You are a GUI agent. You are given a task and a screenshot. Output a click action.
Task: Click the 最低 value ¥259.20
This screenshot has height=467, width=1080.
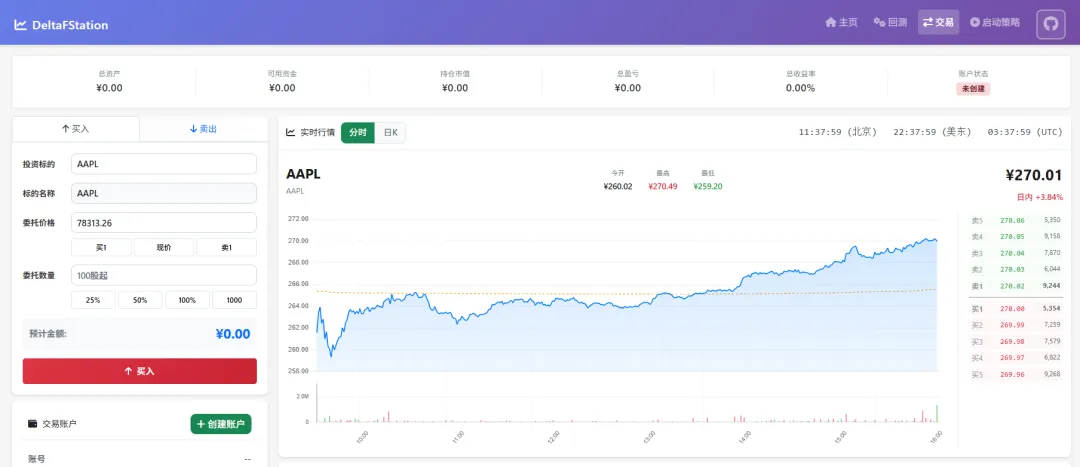tap(708, 186)
